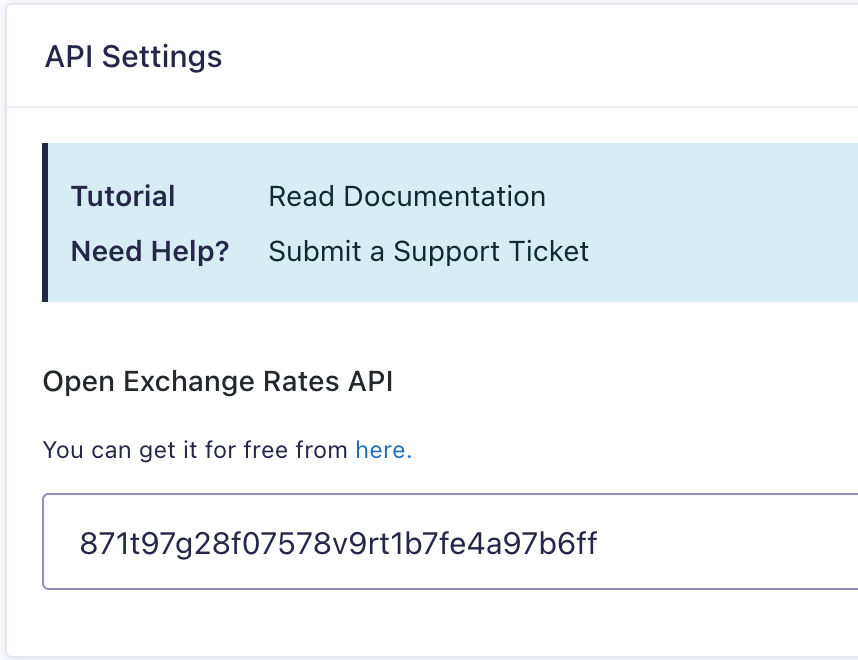
Task: Follow the "here" link for free key
Action: click(x=383, y=450)
